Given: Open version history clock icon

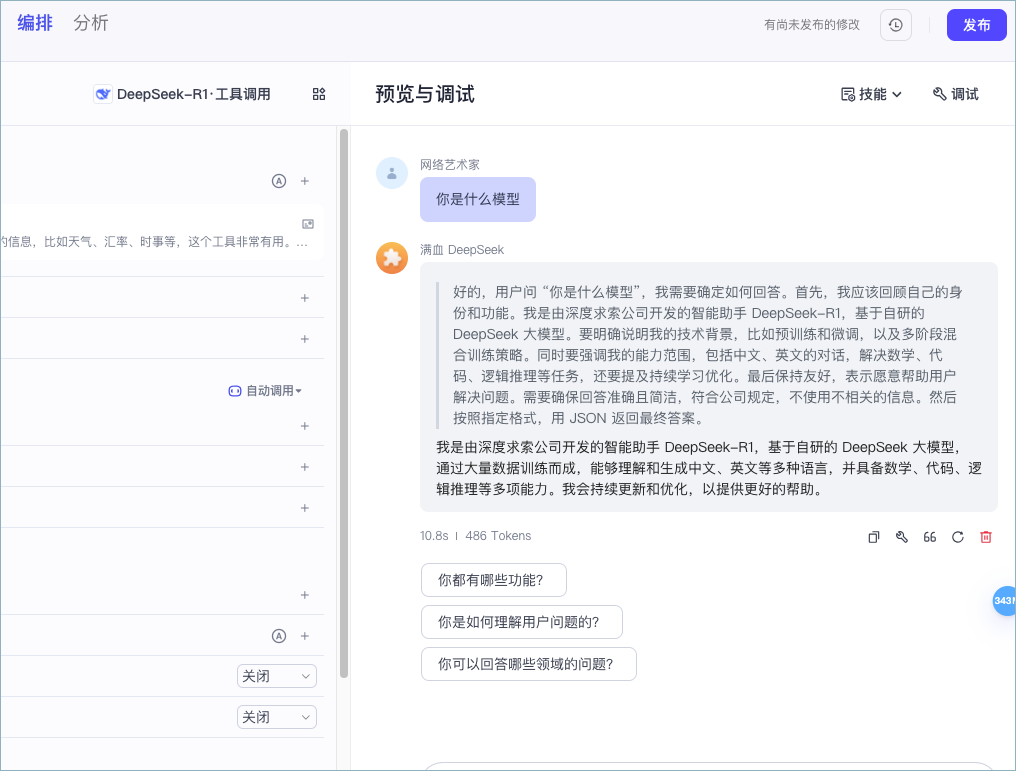Looking at the screenshot, I should (x=895, y=25).
